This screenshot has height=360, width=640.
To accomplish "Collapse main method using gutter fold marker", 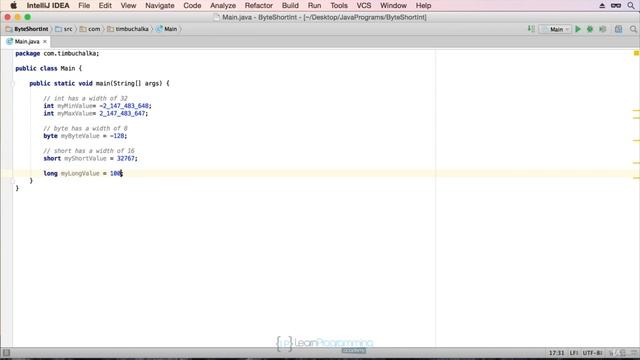I will [13, 84].
